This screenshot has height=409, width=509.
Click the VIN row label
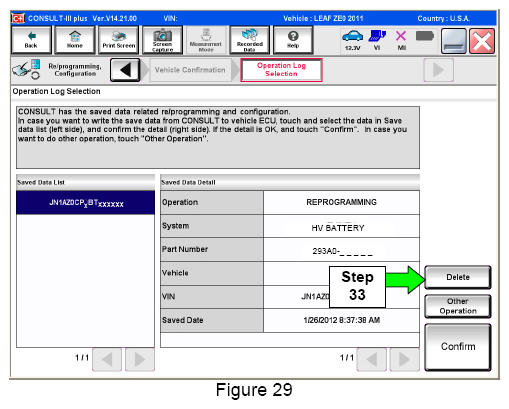point(212,297)
